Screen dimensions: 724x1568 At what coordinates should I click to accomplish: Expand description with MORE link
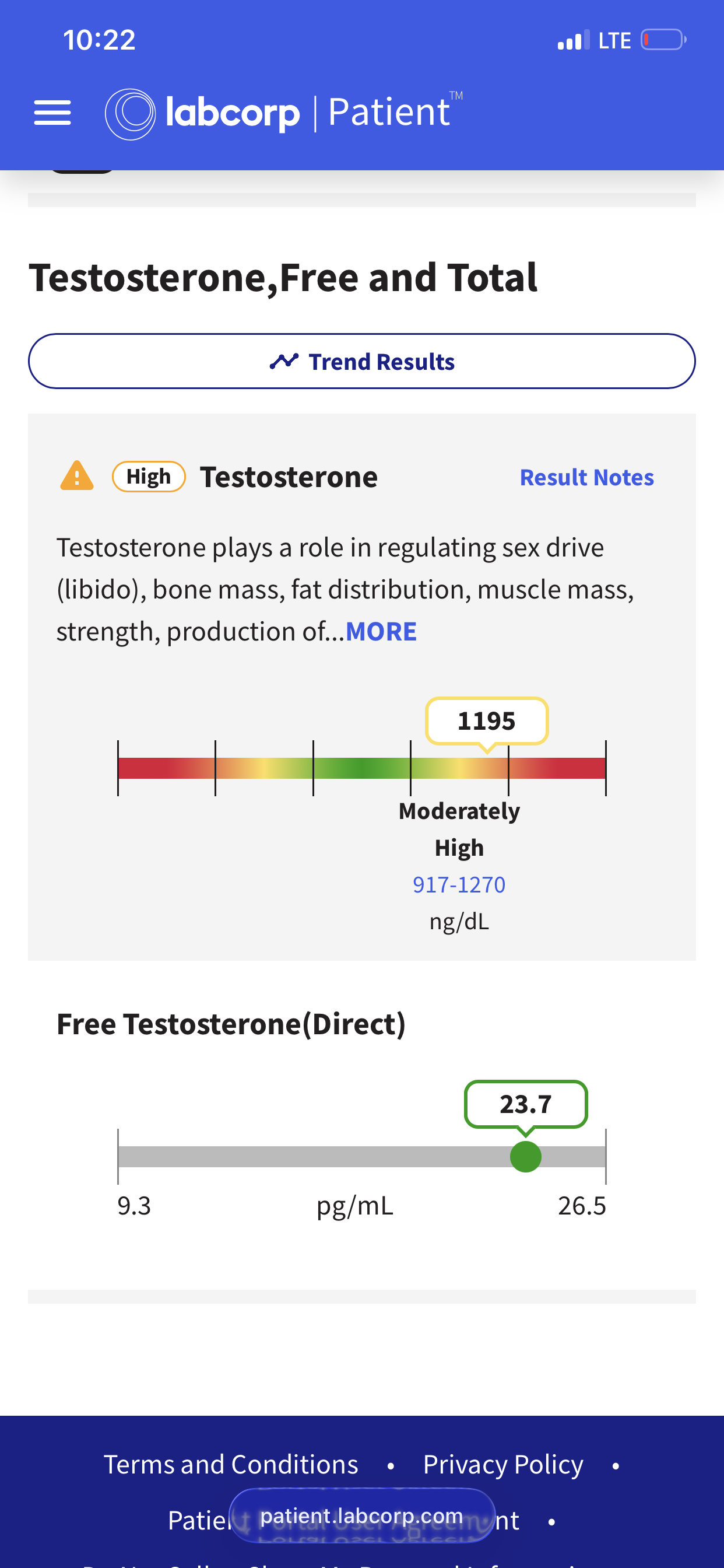click(381, 631)
